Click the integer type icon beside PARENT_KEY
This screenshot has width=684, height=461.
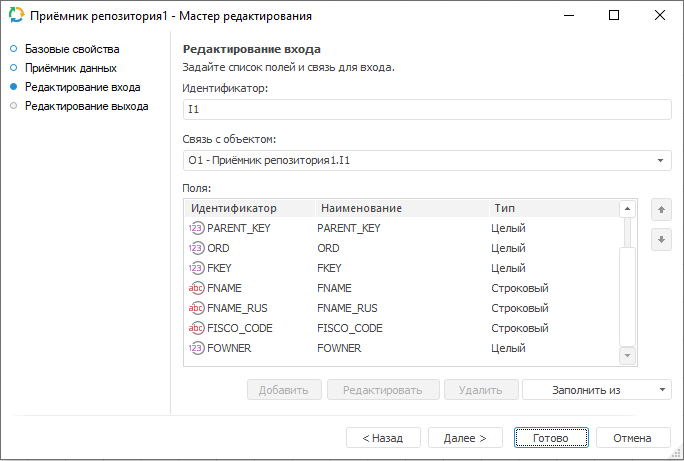tap(196, 228)
